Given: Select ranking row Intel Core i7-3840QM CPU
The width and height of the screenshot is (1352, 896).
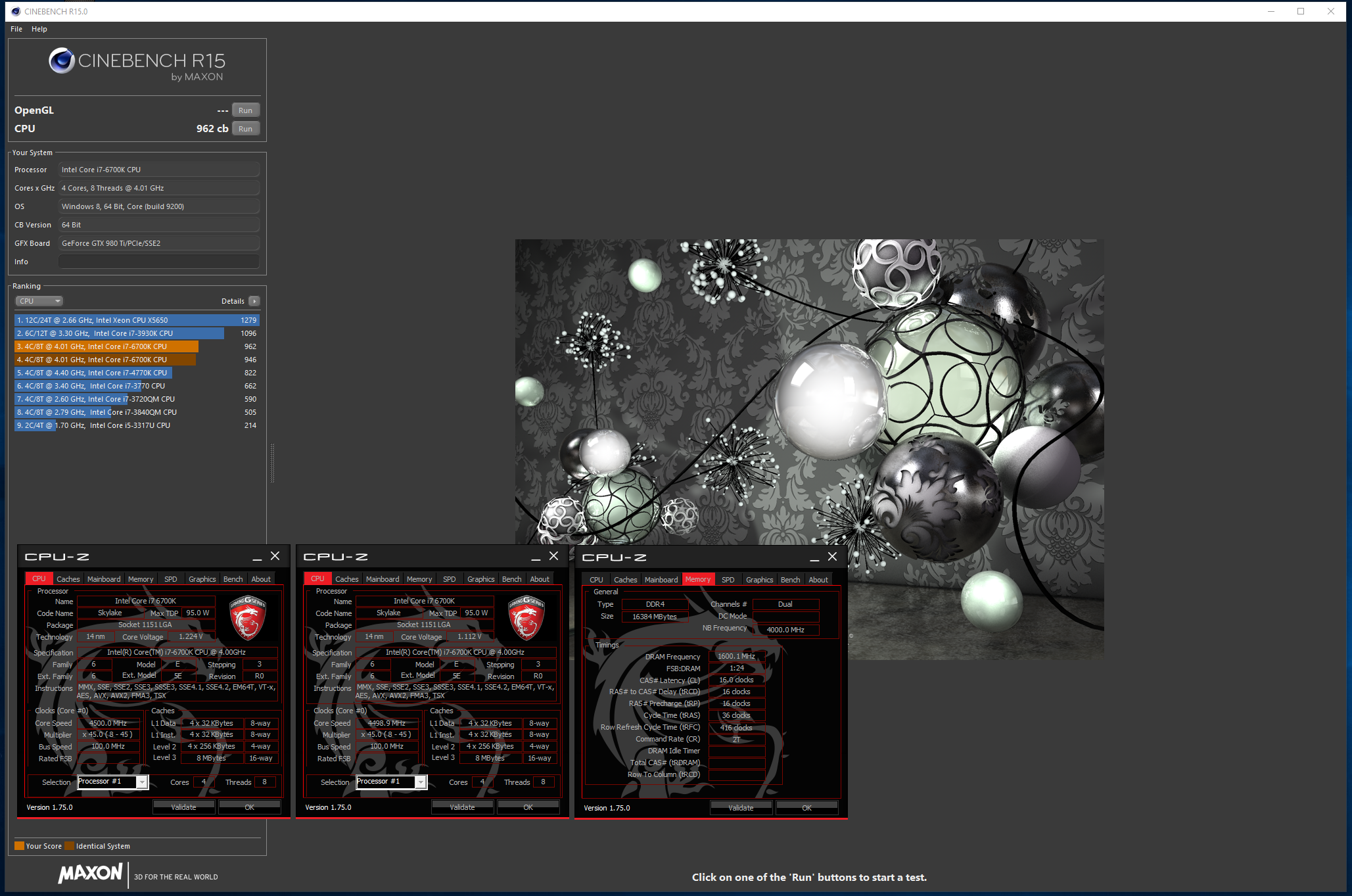Looking at the screenshot, I should pyautogui.click(x=137, y=412).
